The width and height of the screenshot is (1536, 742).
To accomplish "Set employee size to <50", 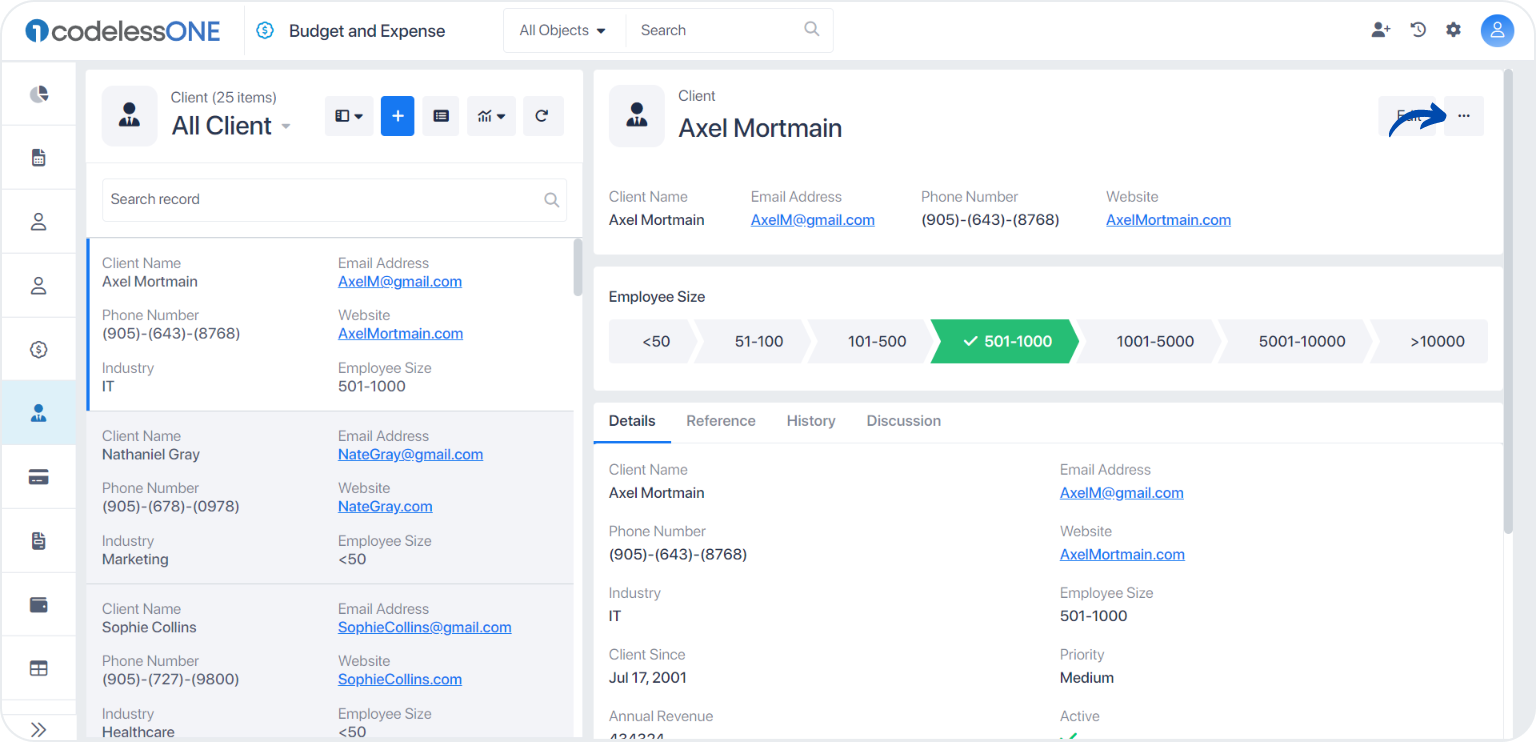I will pos(655,341).
